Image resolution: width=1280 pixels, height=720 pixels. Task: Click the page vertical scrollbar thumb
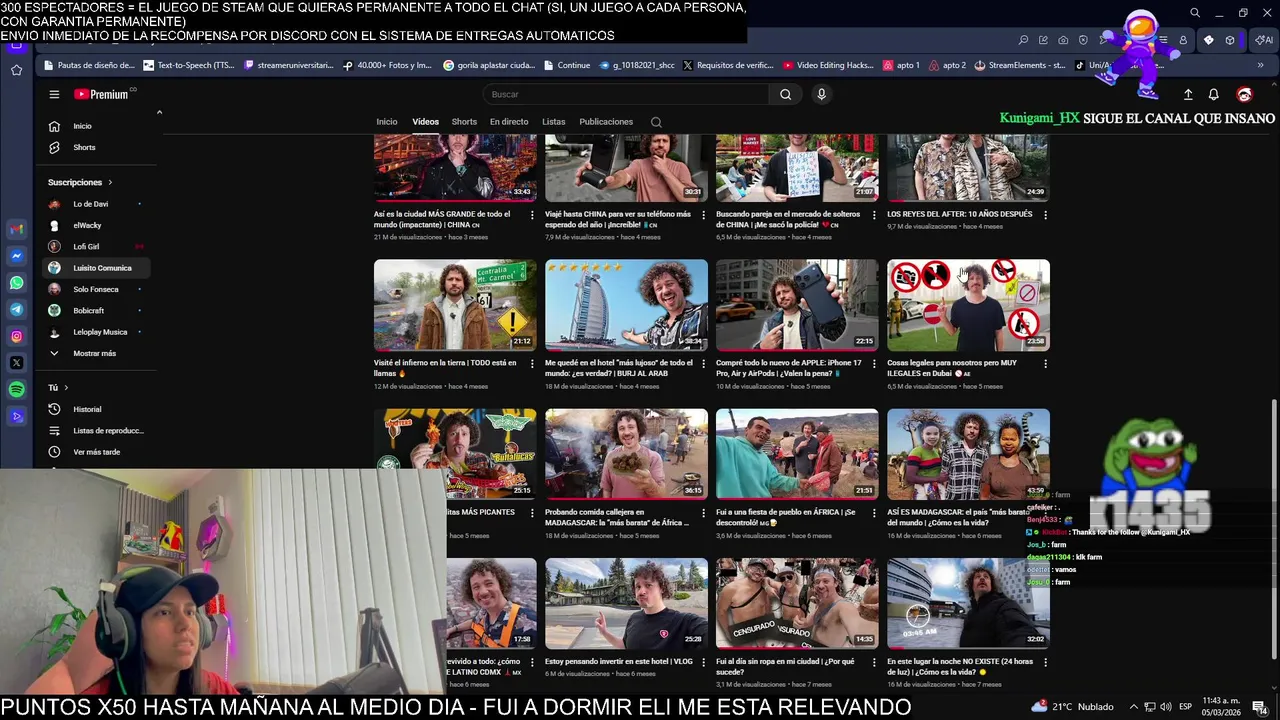1274,530
